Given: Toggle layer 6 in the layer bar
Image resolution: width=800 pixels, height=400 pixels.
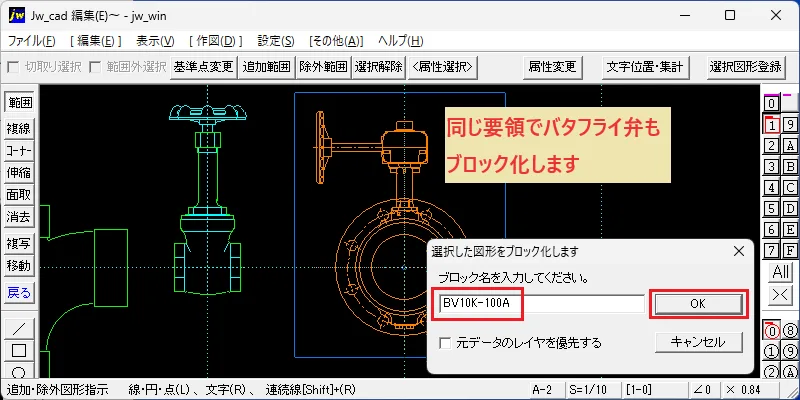Looking at the screenshot, I should [x=772, y=230].
